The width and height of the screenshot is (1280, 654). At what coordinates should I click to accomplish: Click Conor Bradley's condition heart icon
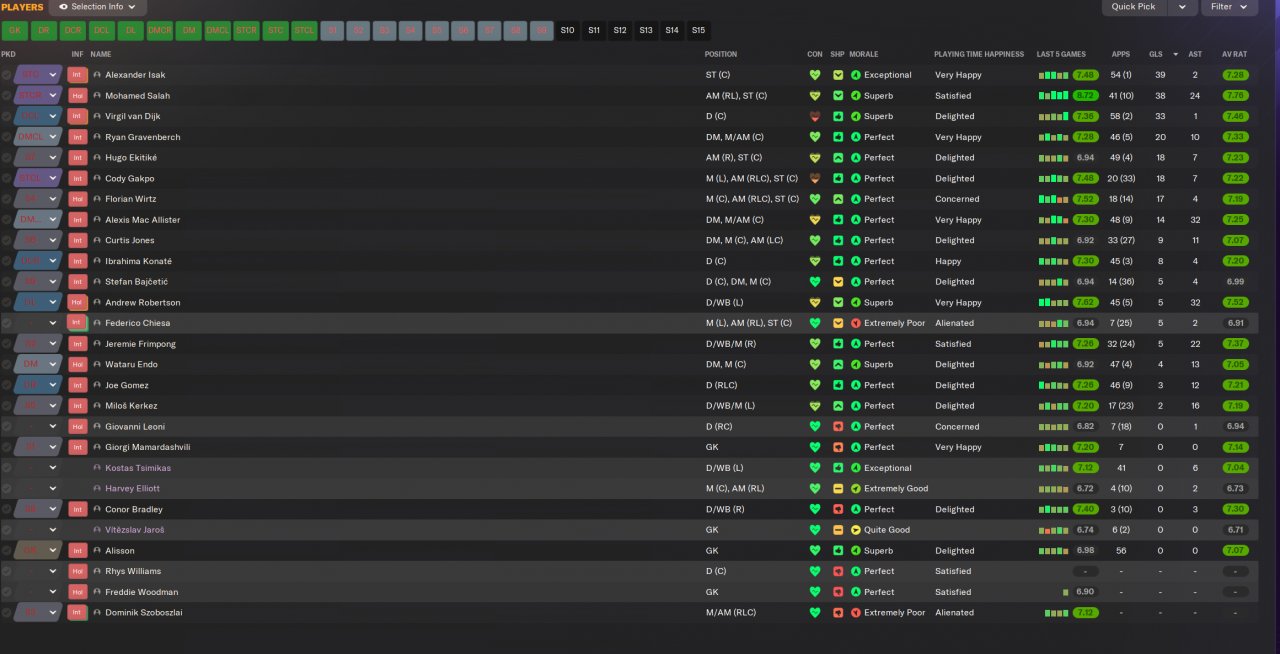pos(815,509)
